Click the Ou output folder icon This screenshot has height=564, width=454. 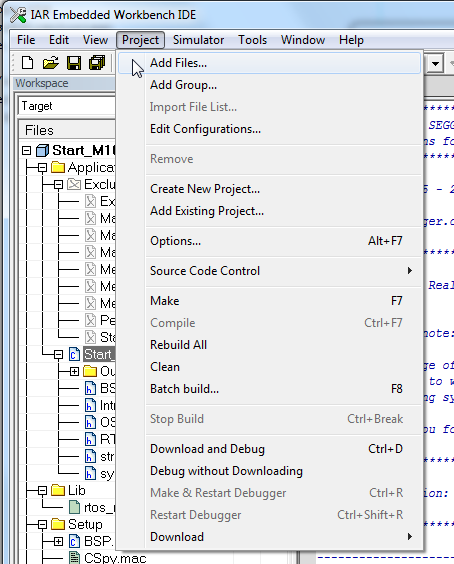(90, 371)
